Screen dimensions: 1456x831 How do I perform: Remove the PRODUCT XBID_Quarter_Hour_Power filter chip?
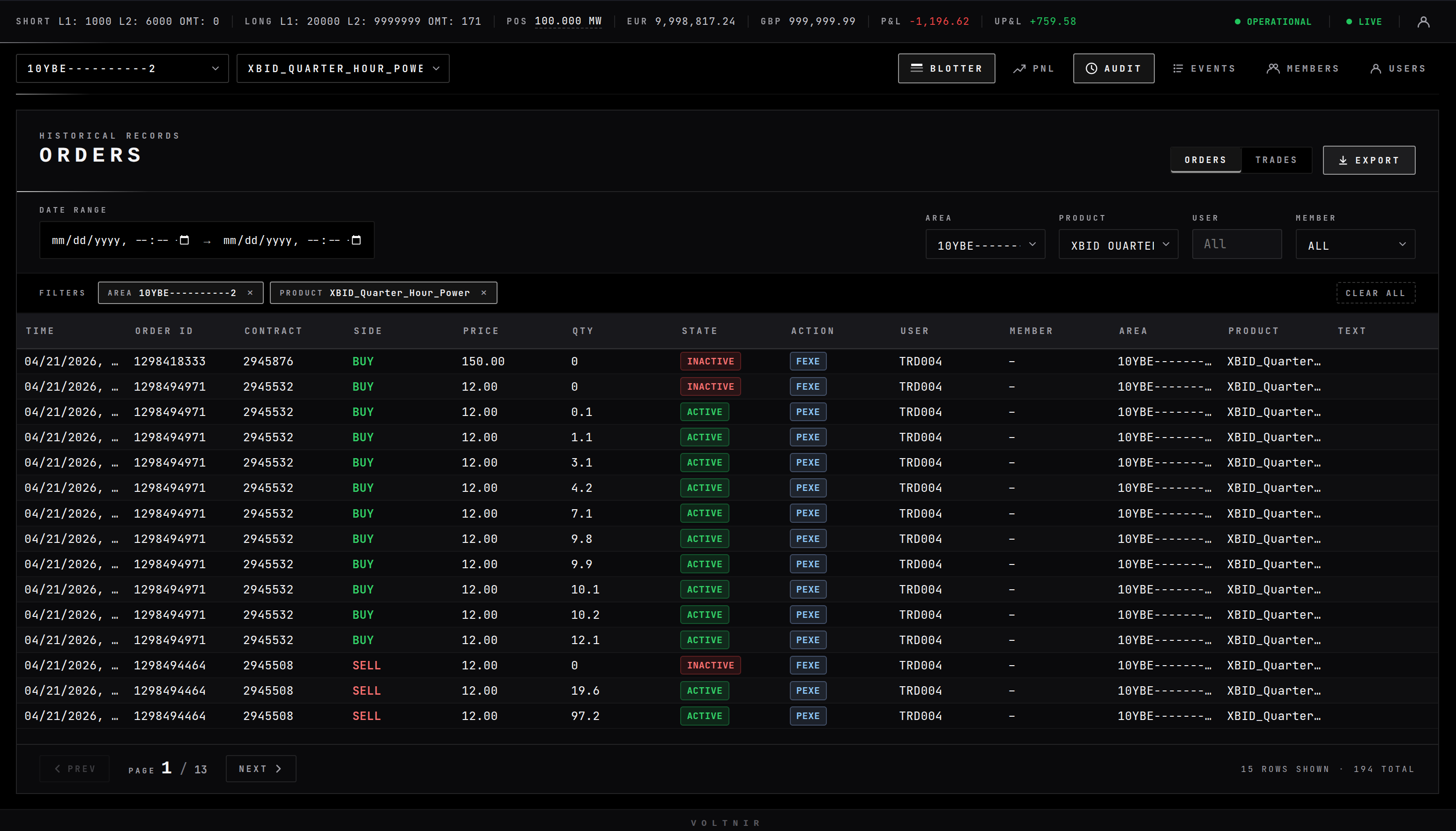484,293
